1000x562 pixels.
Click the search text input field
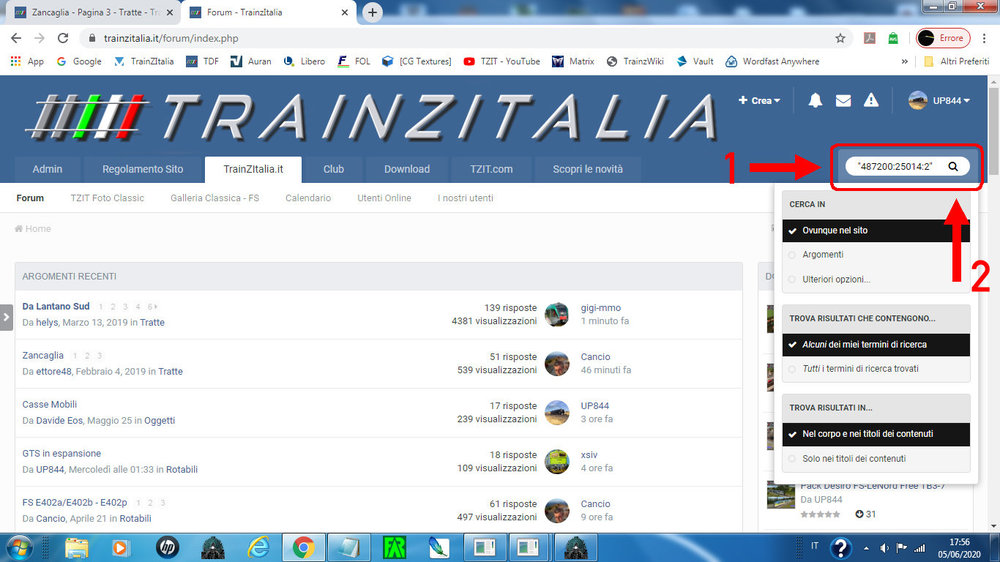pyautogui.click(x=895, y=166)
